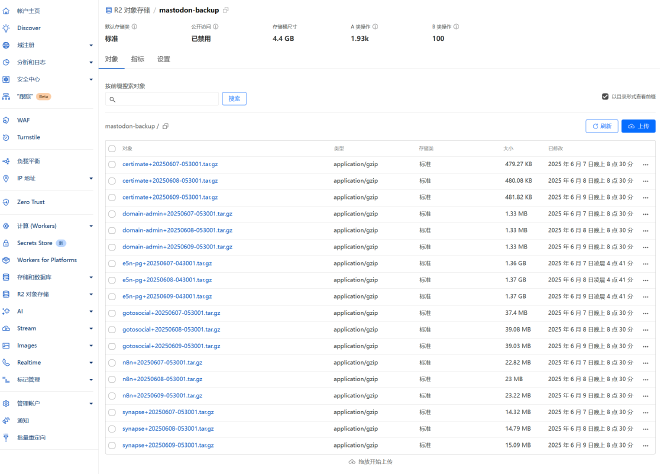The width and height of the screenshot is (660, 474).
Task: Open more actions for gotosocial+20250607 row
Action: click(645, 313)
